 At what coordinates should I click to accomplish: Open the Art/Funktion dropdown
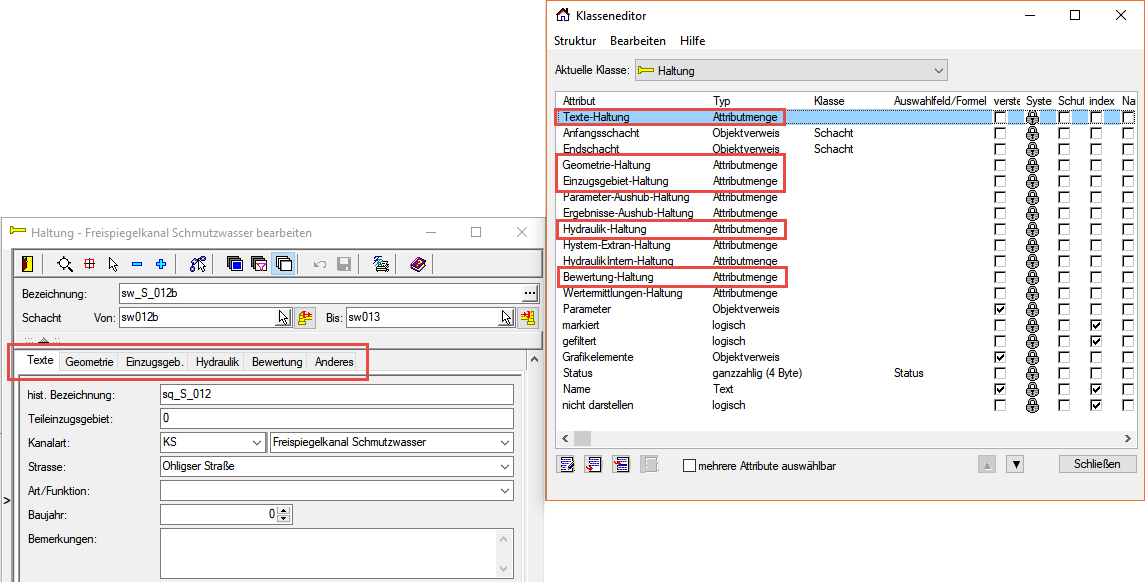[505, 491]
